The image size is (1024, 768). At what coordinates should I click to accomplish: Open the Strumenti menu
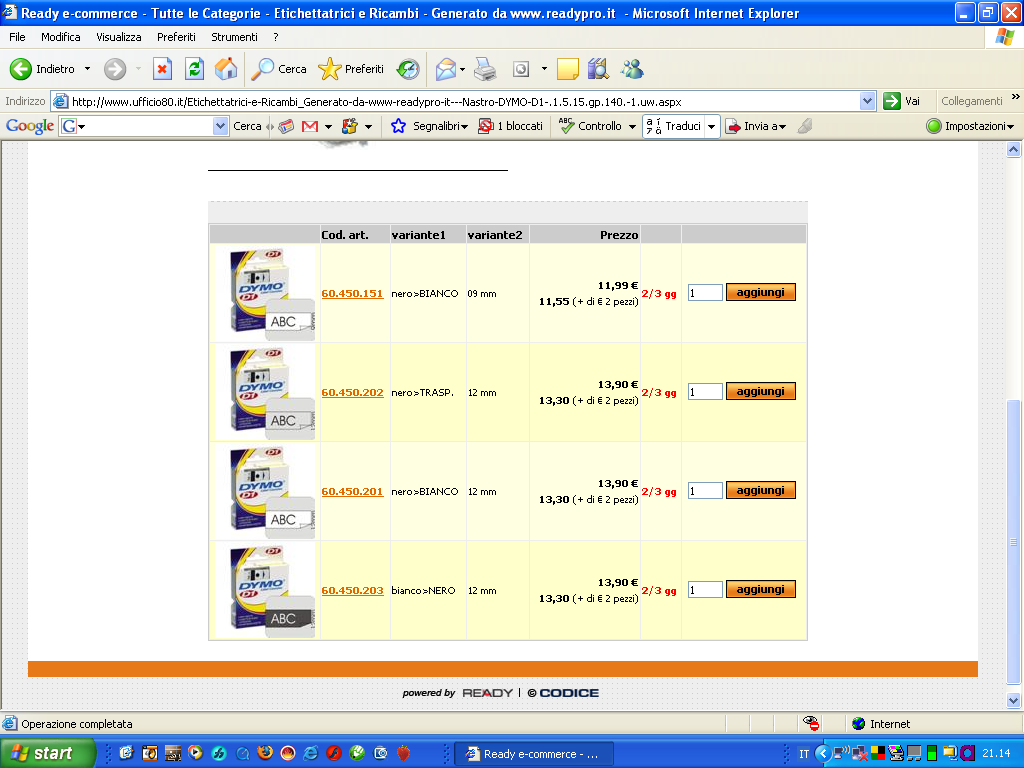click(234, 37)
